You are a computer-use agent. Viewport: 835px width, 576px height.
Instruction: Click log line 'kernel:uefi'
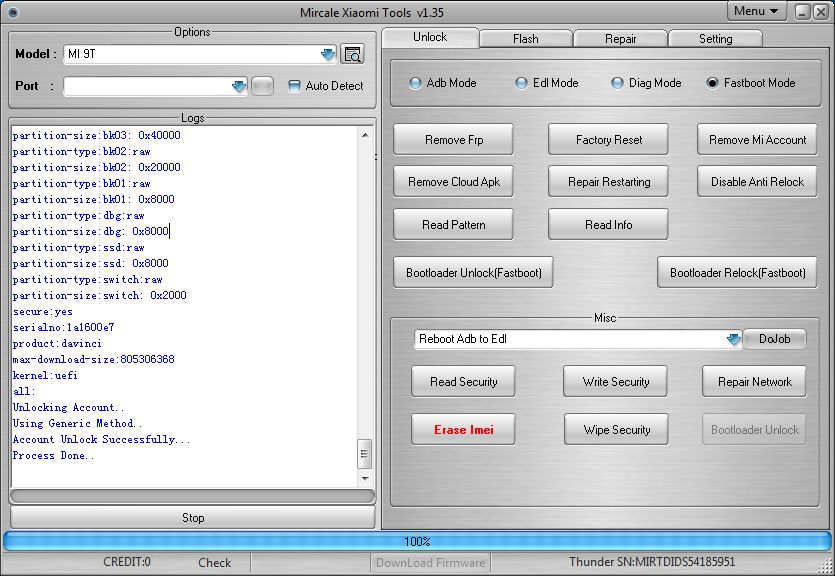[x=45, y=375]
